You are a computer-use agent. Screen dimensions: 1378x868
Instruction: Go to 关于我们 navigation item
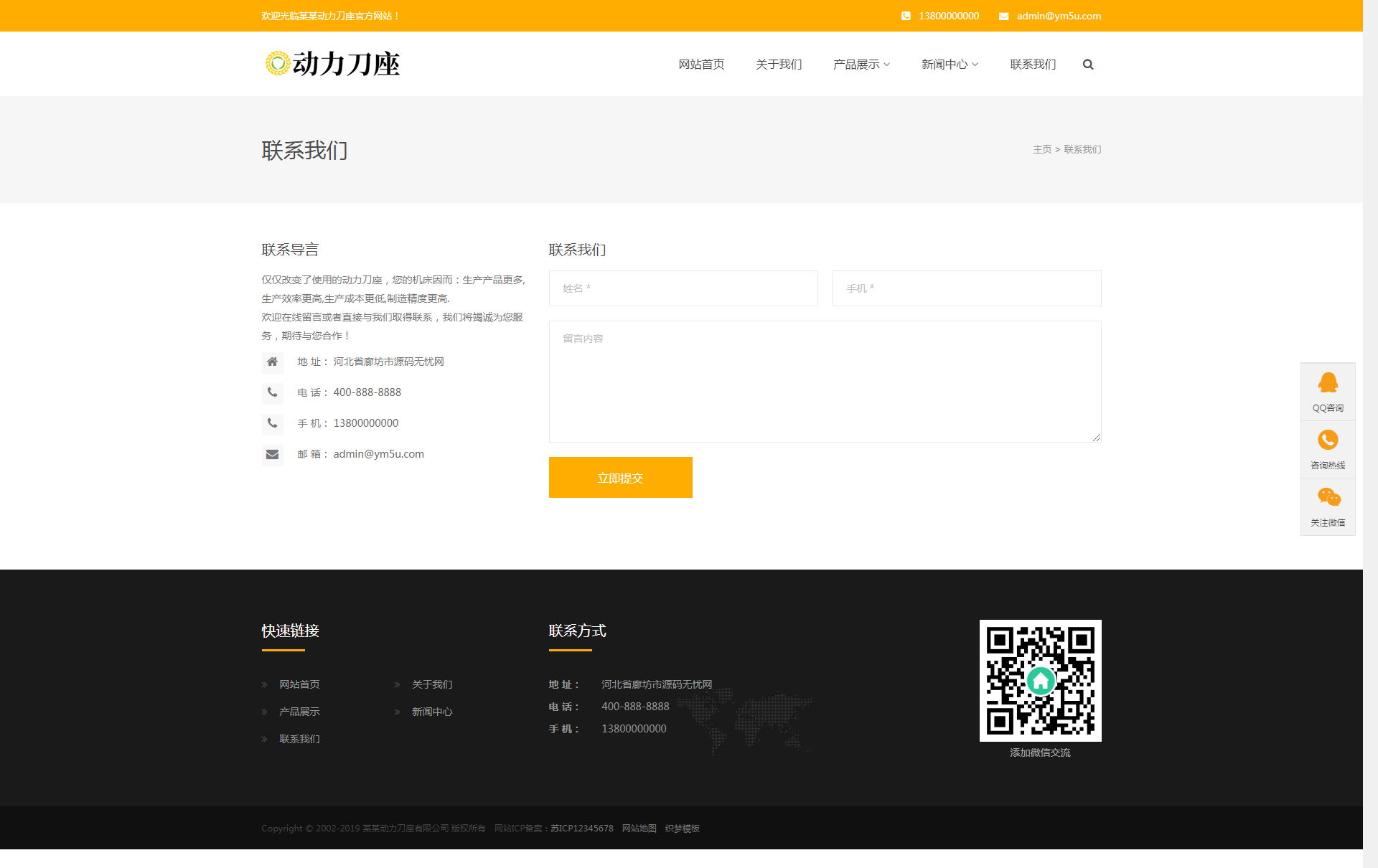(779, 65)
